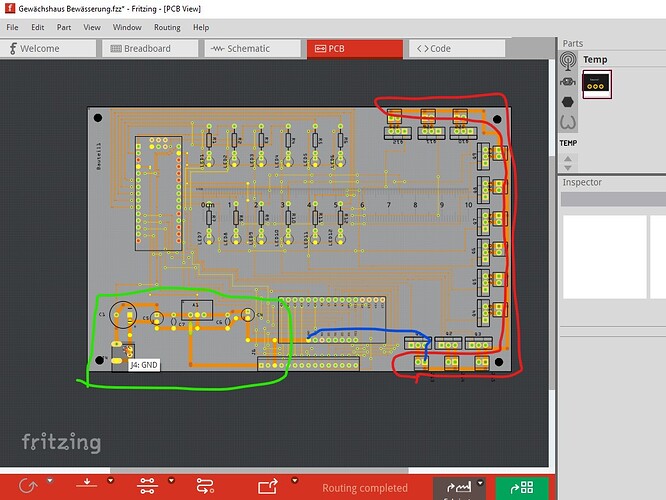Click the View from Below layer icon

pyautogui.click(x=87, y=483)
